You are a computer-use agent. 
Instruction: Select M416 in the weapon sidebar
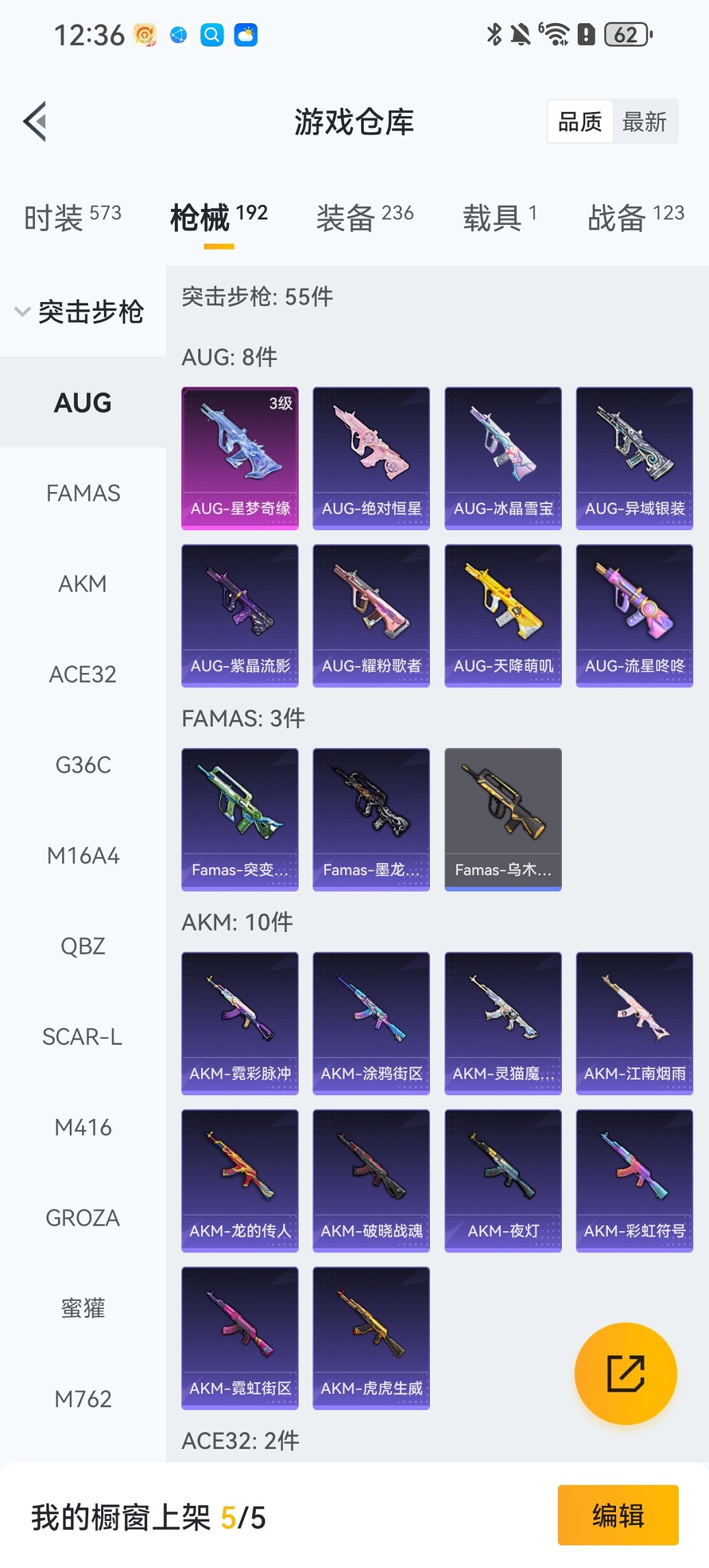click(83, 1127)
